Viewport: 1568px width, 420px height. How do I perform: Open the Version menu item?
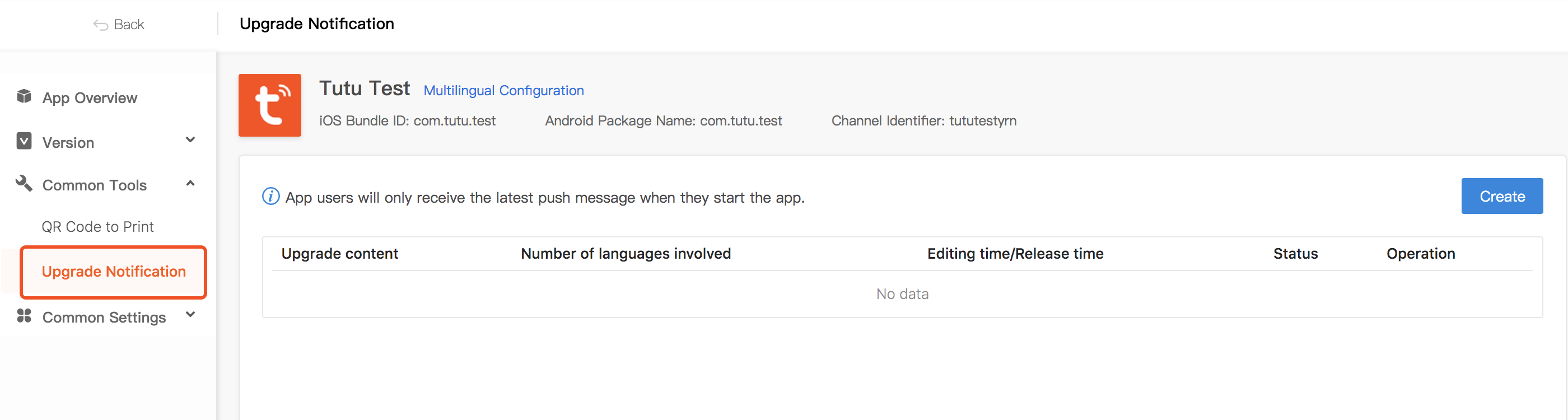pyautogui.click(x=68, y=143)
